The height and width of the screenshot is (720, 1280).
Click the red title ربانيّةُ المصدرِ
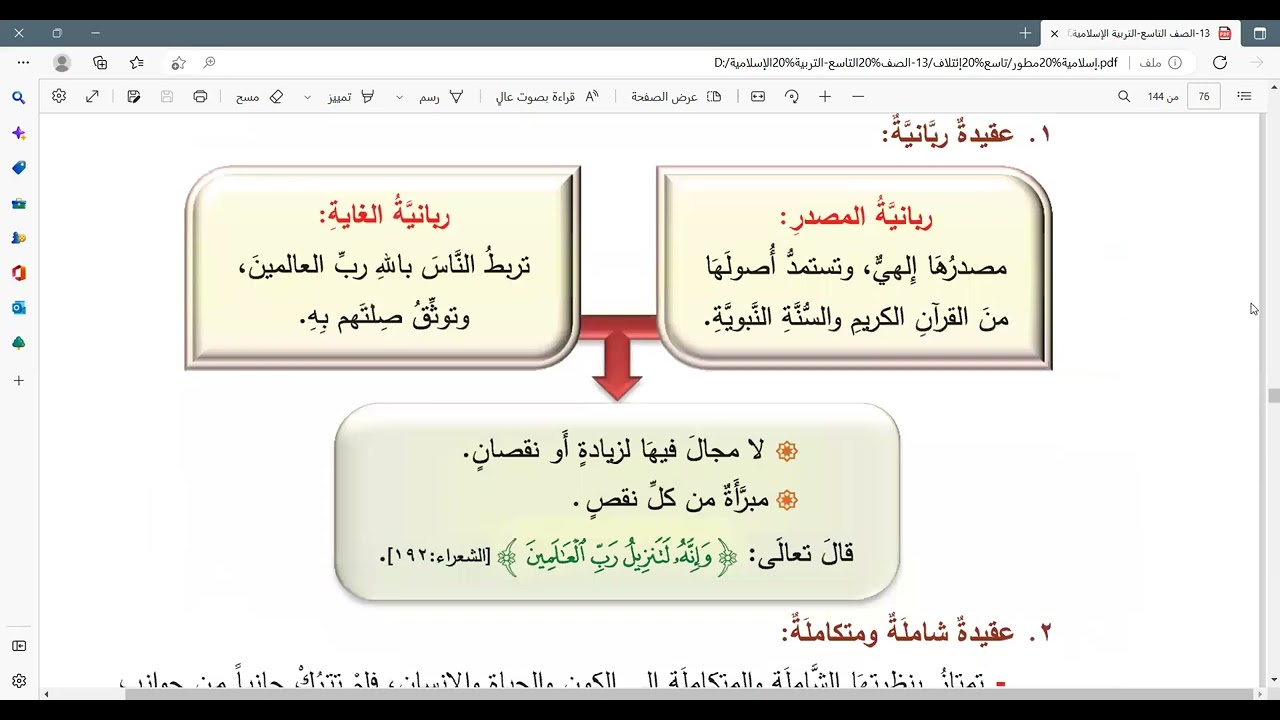click(856, 216)
